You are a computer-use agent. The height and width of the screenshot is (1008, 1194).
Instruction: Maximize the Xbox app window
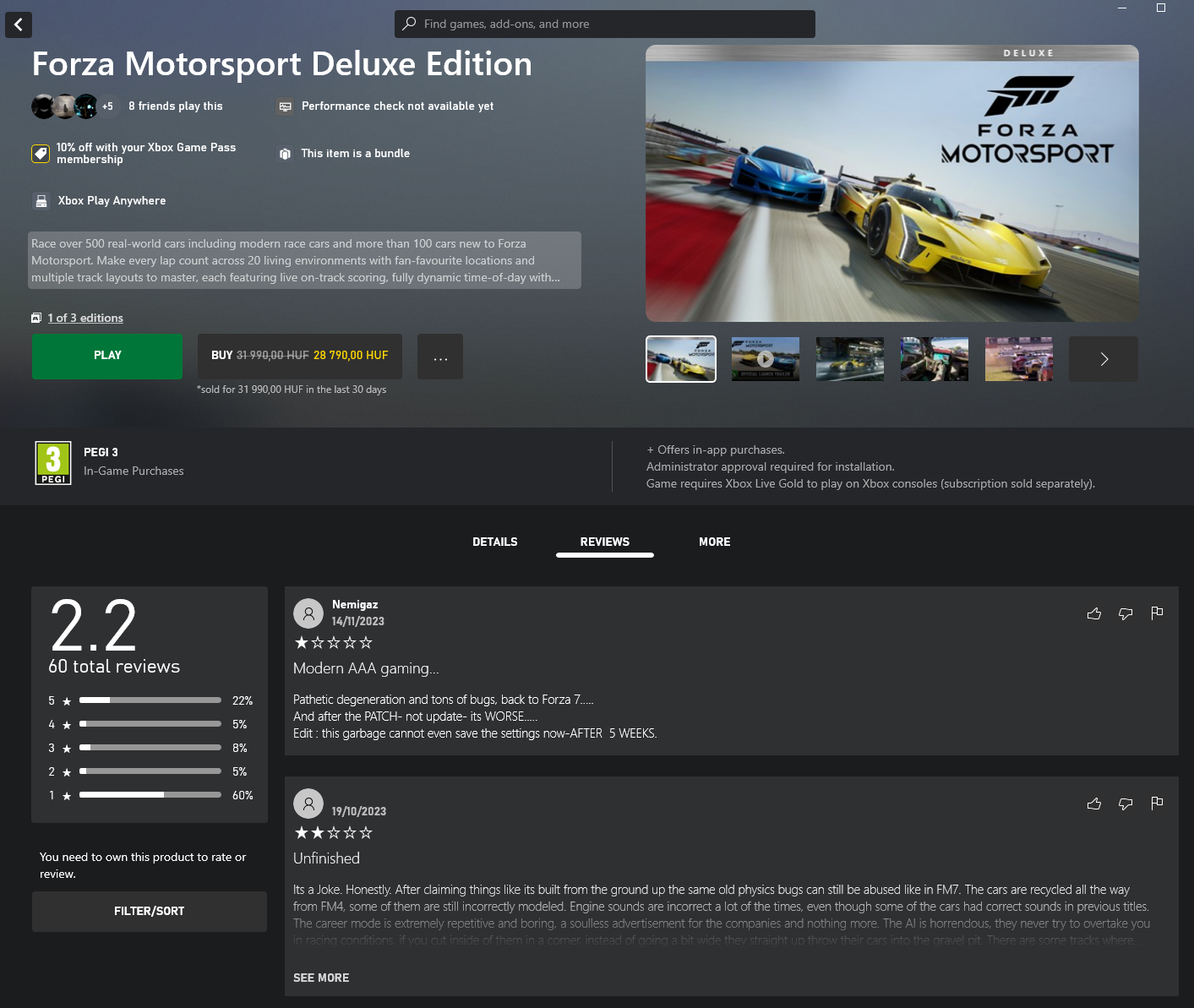[x=1161, y=8]
